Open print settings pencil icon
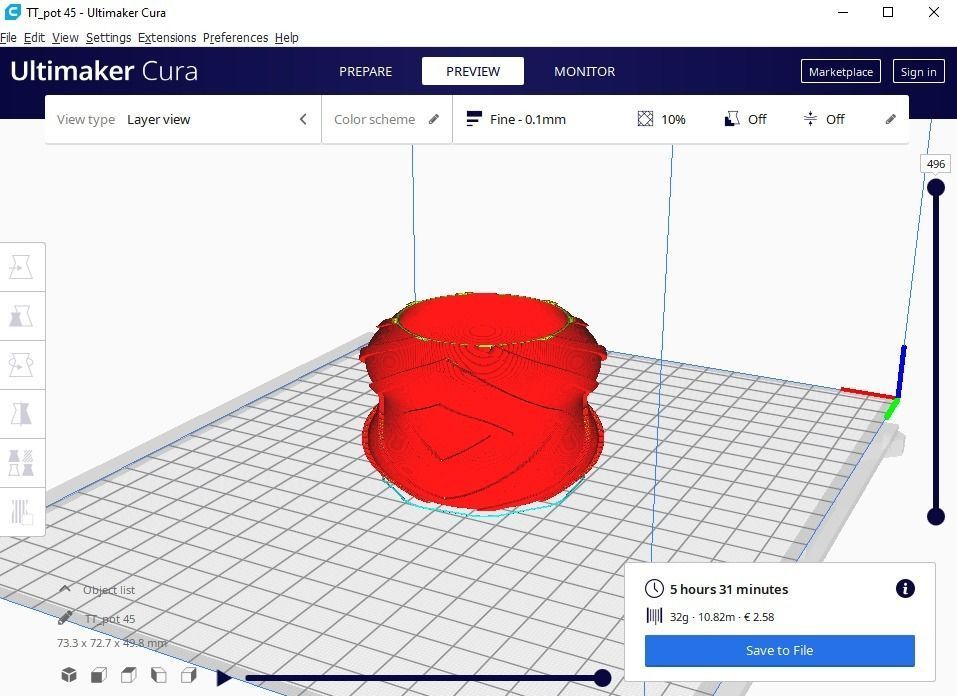Screen dimensions: 957x696 [x=890, y=119]
